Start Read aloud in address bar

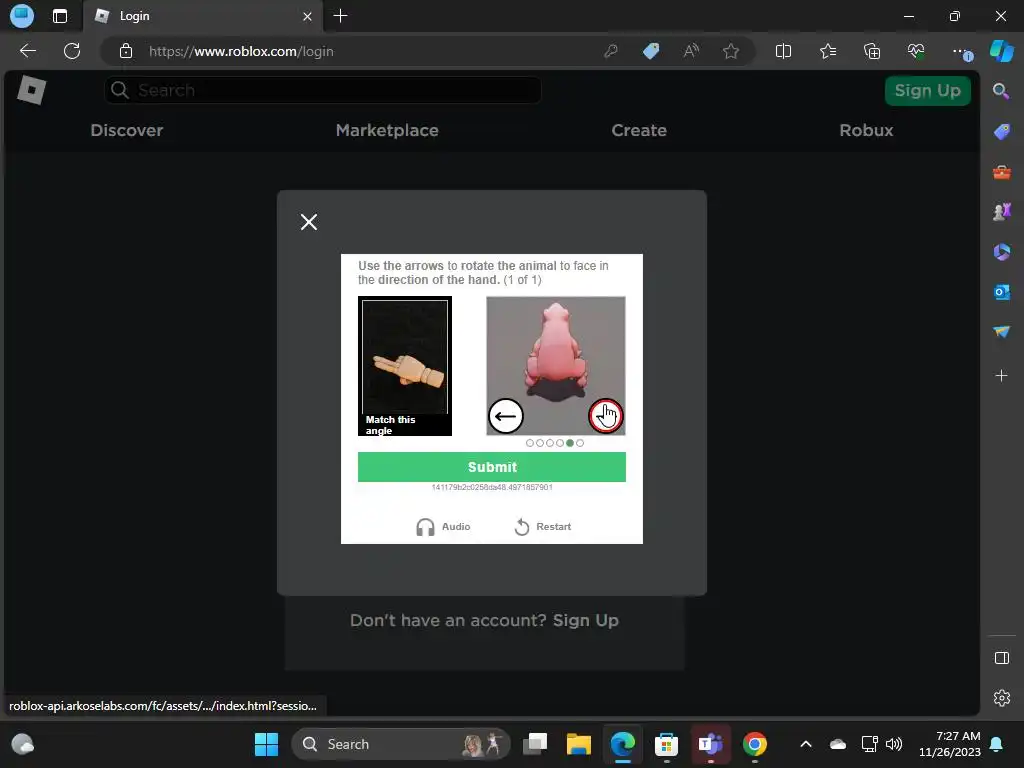(691, 51)
